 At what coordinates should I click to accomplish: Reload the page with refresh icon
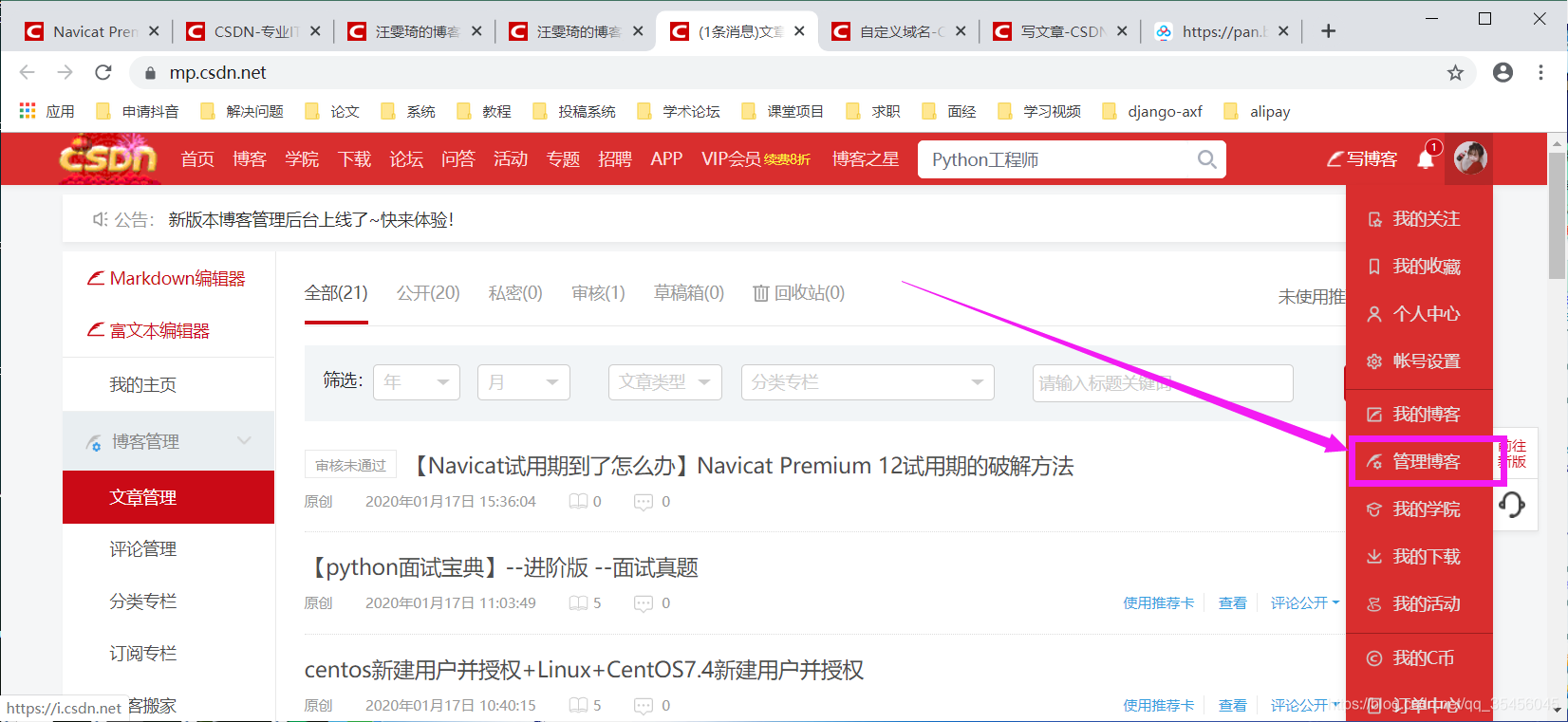pos(103,72)
